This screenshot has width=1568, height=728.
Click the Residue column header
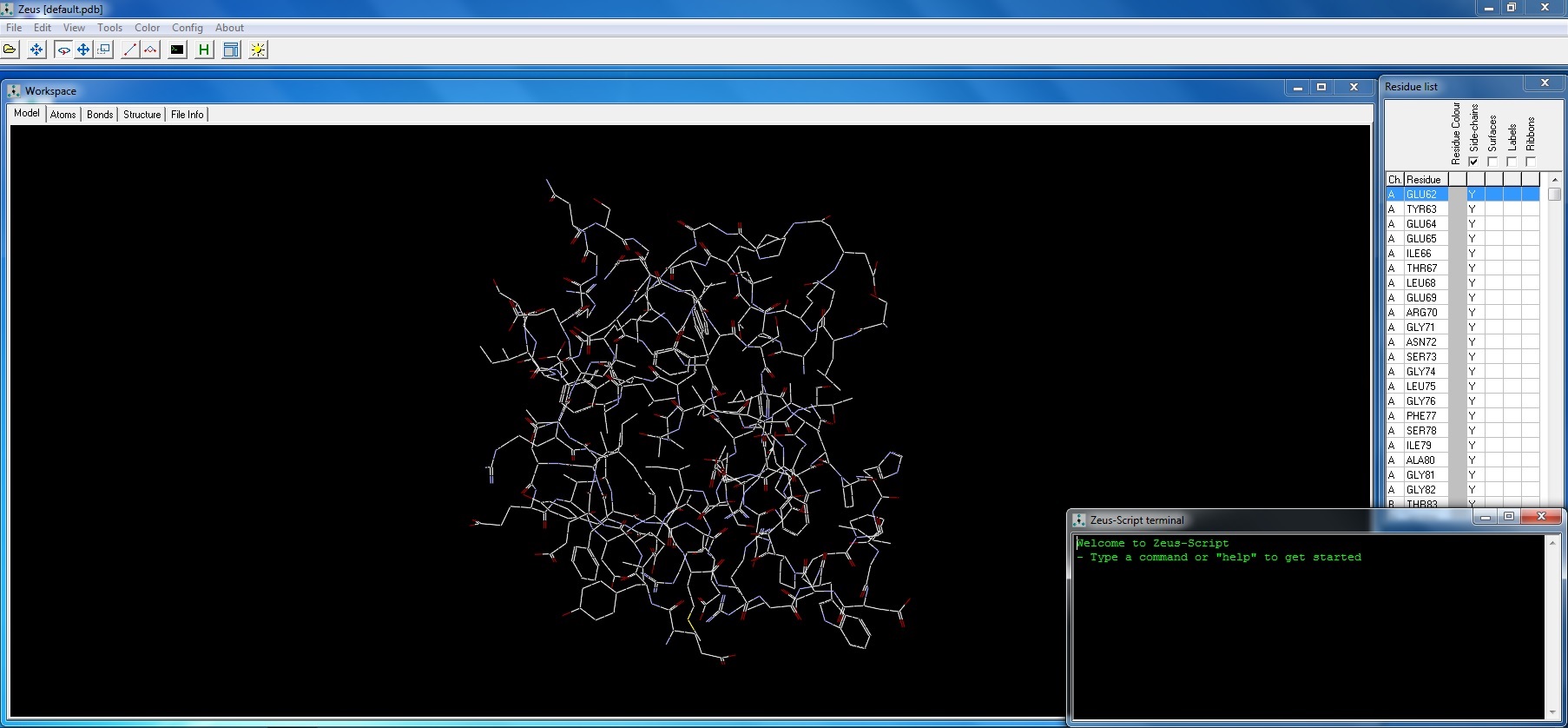click(x=1426, y=179)
